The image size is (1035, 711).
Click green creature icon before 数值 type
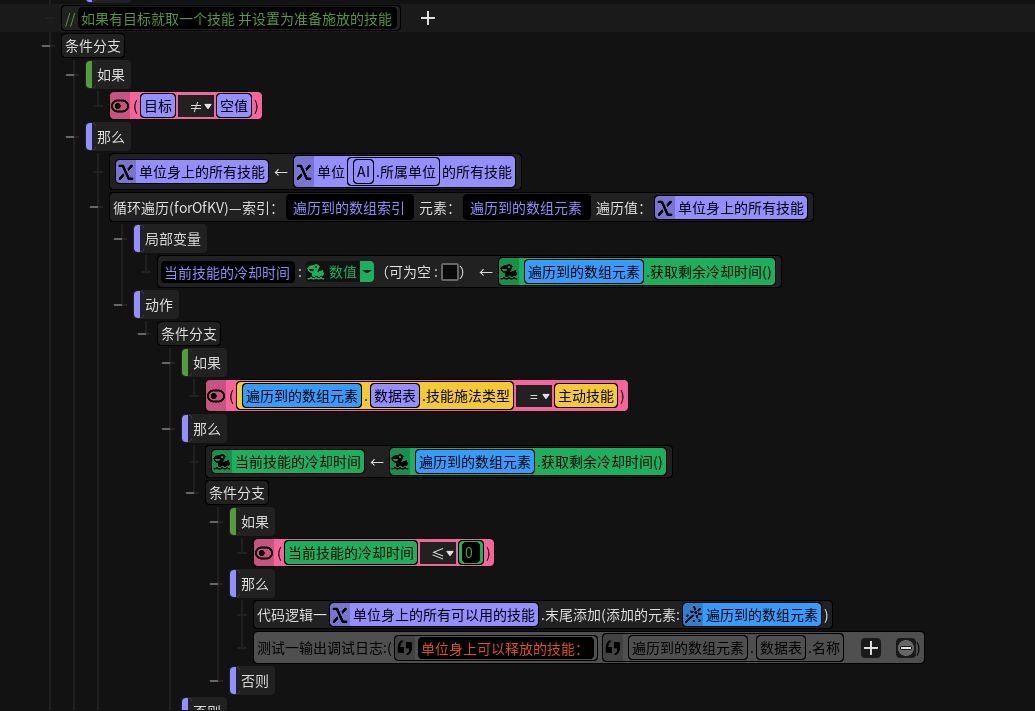pos(316,272)
